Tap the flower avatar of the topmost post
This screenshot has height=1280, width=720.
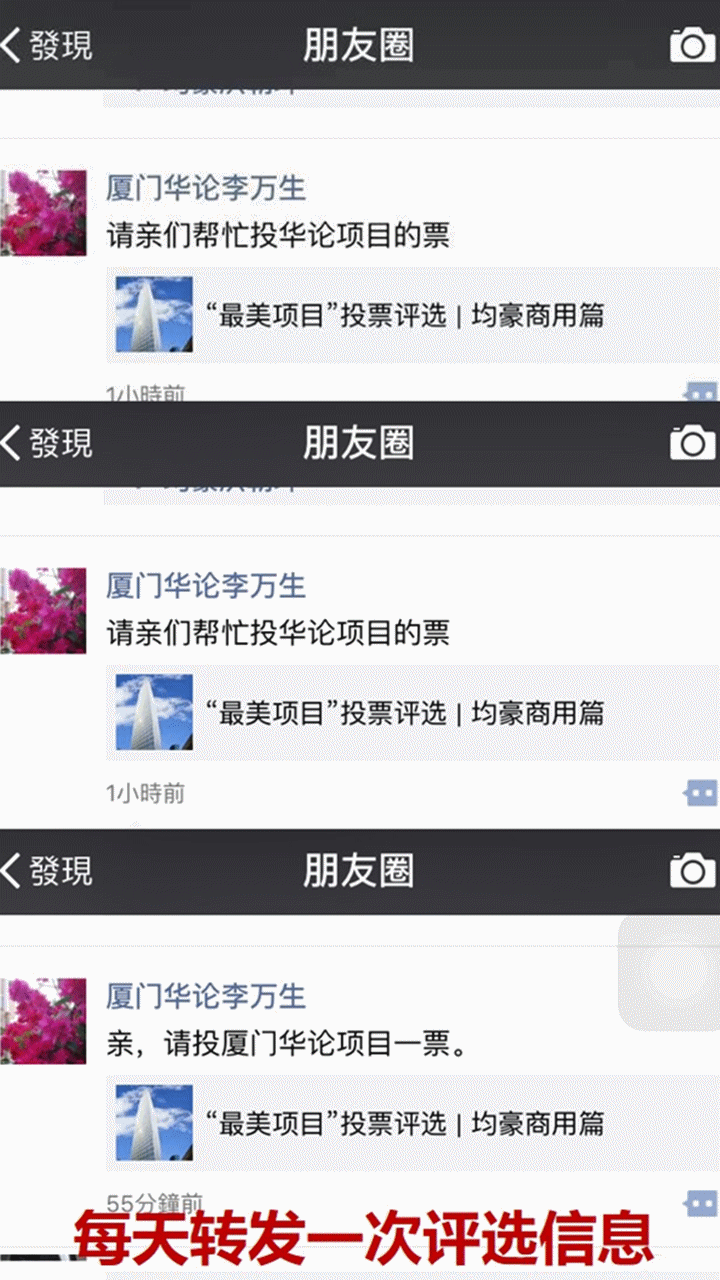pos(43,213)
